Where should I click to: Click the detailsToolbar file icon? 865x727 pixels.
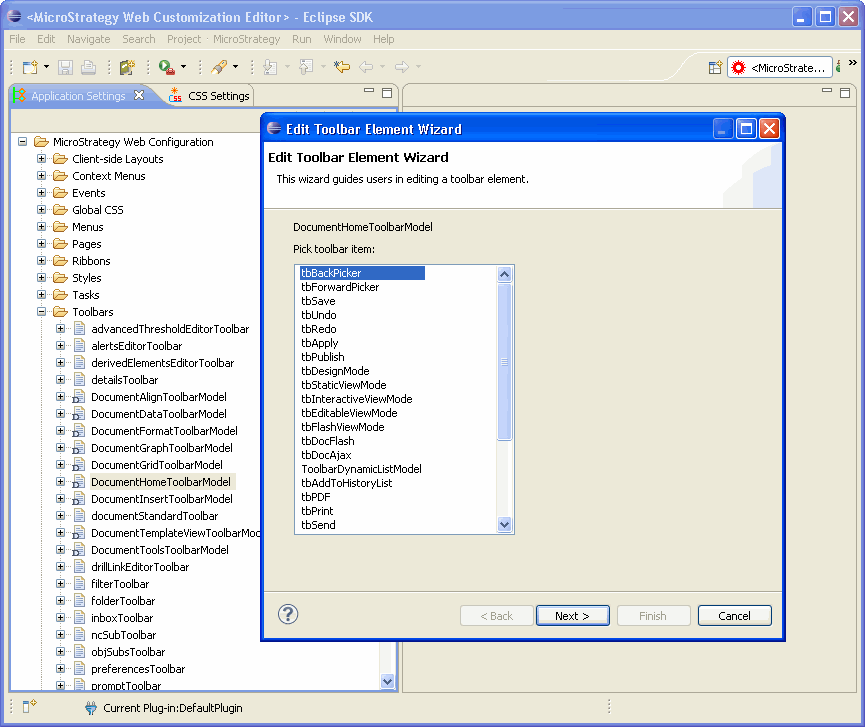pyautogui.click(x=79, y=380)
